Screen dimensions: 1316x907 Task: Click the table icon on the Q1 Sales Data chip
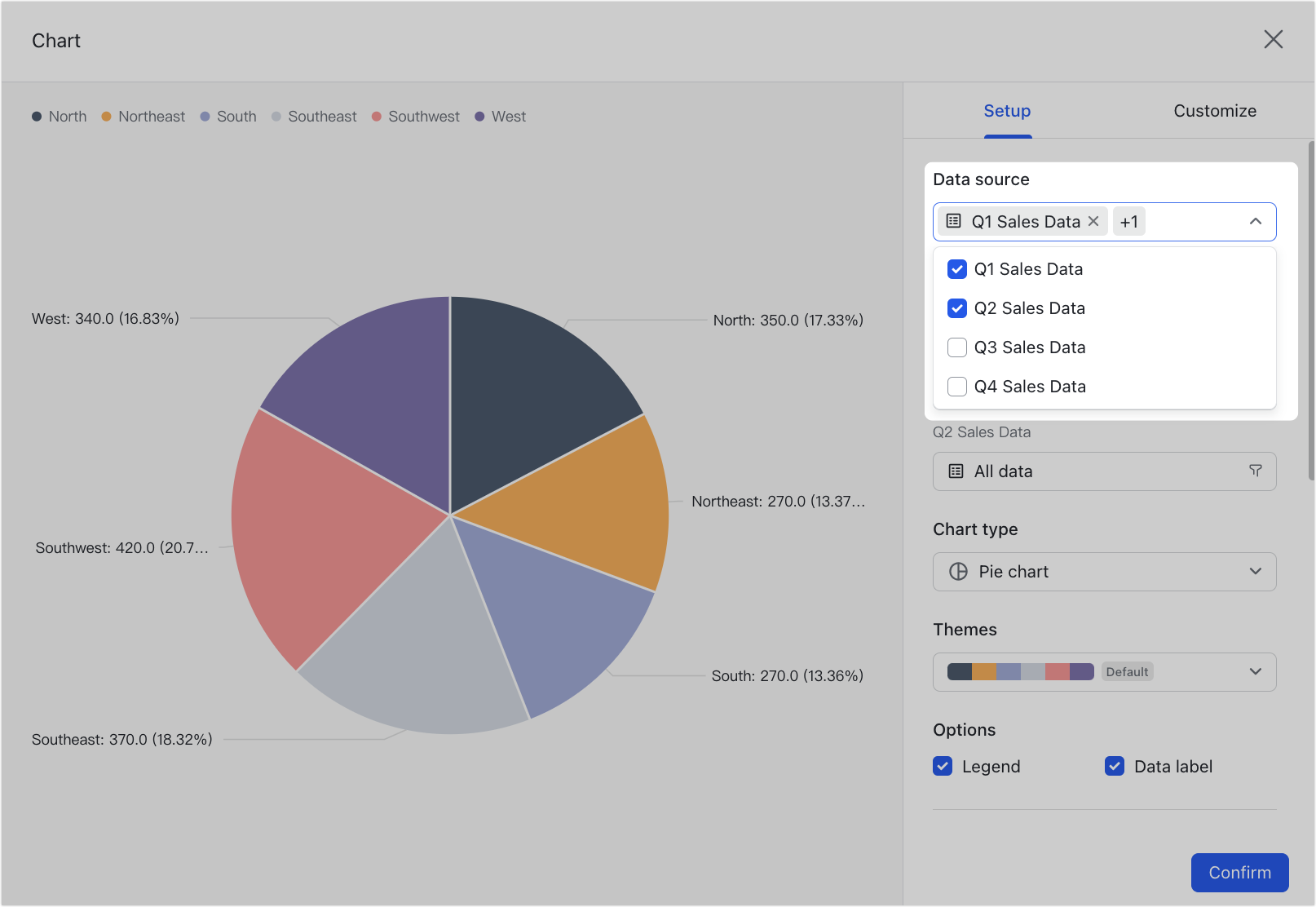pos(952,221)
